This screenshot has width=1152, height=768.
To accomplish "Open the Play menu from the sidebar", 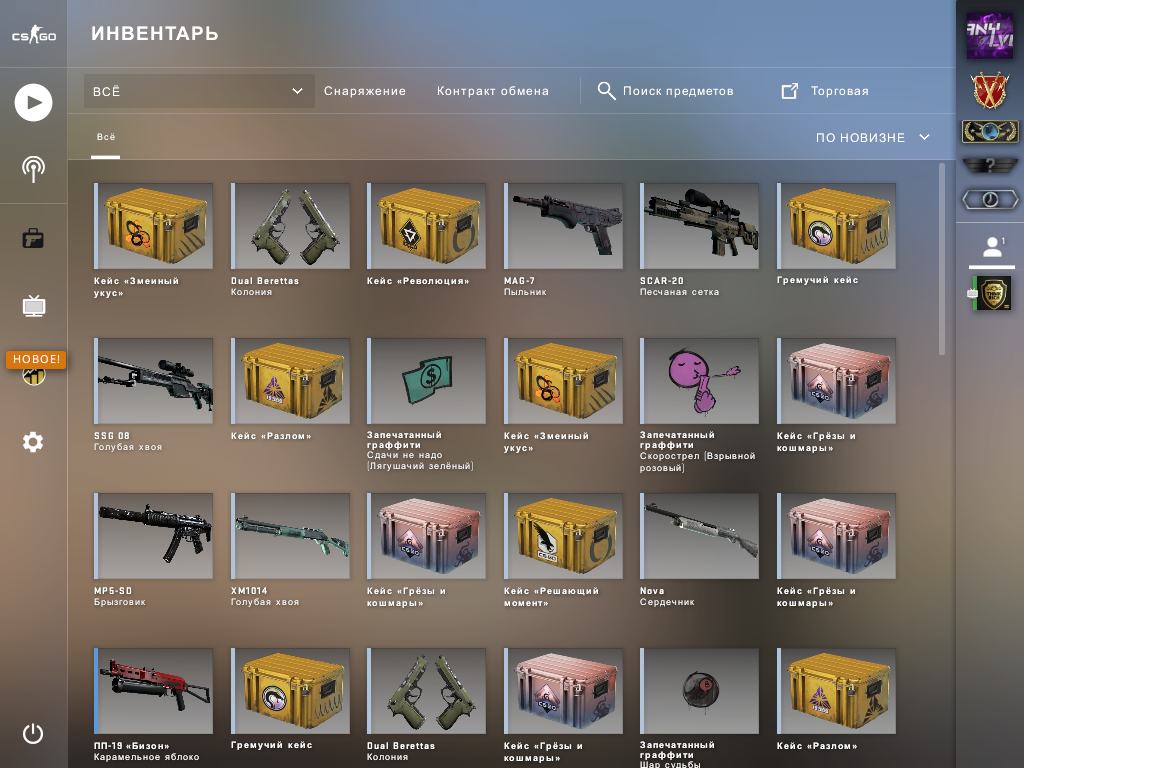I will tap(34, 102).
